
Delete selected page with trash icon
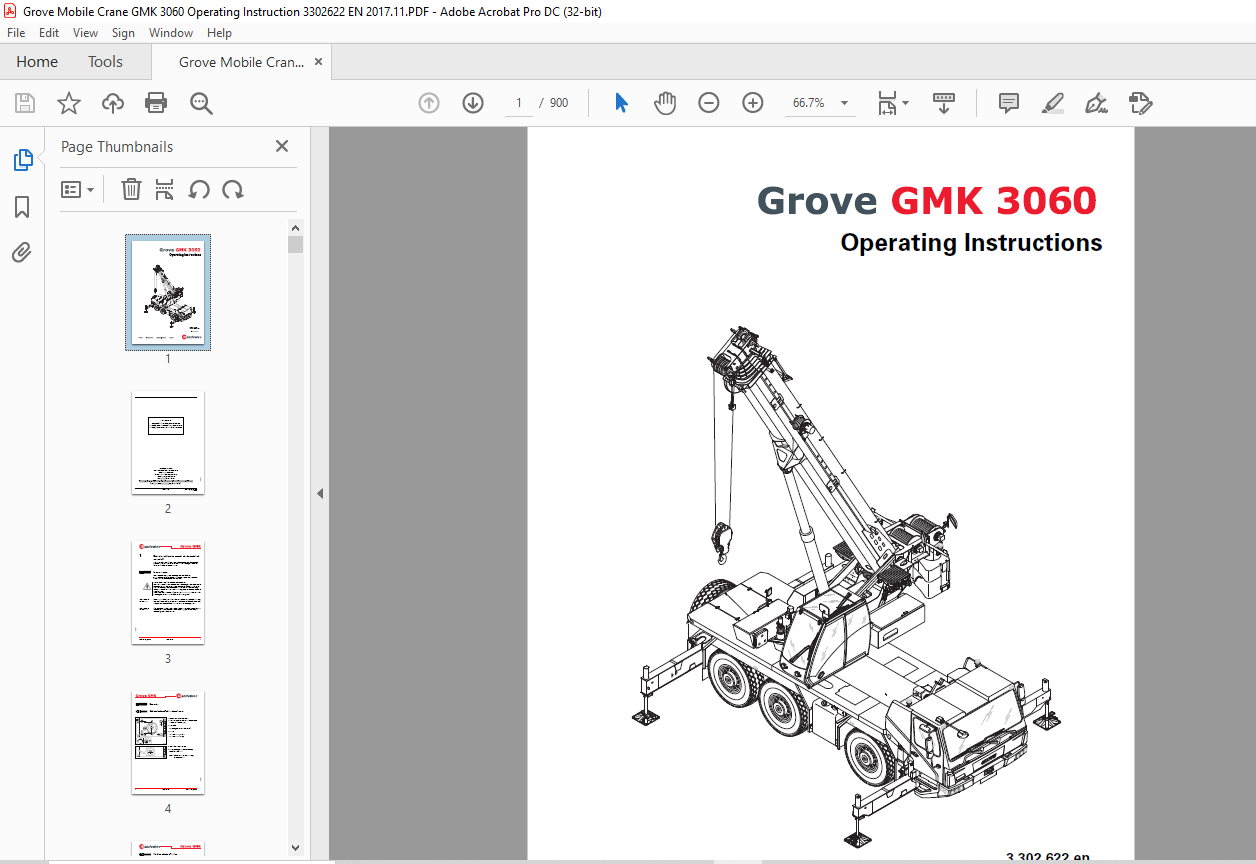pyautogui.click(x=131, y=189)
